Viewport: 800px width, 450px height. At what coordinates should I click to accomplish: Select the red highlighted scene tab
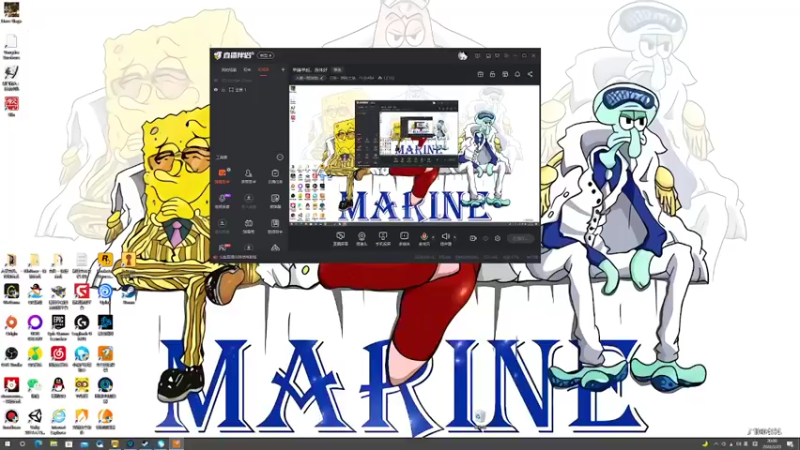click(x=263, y=69)
